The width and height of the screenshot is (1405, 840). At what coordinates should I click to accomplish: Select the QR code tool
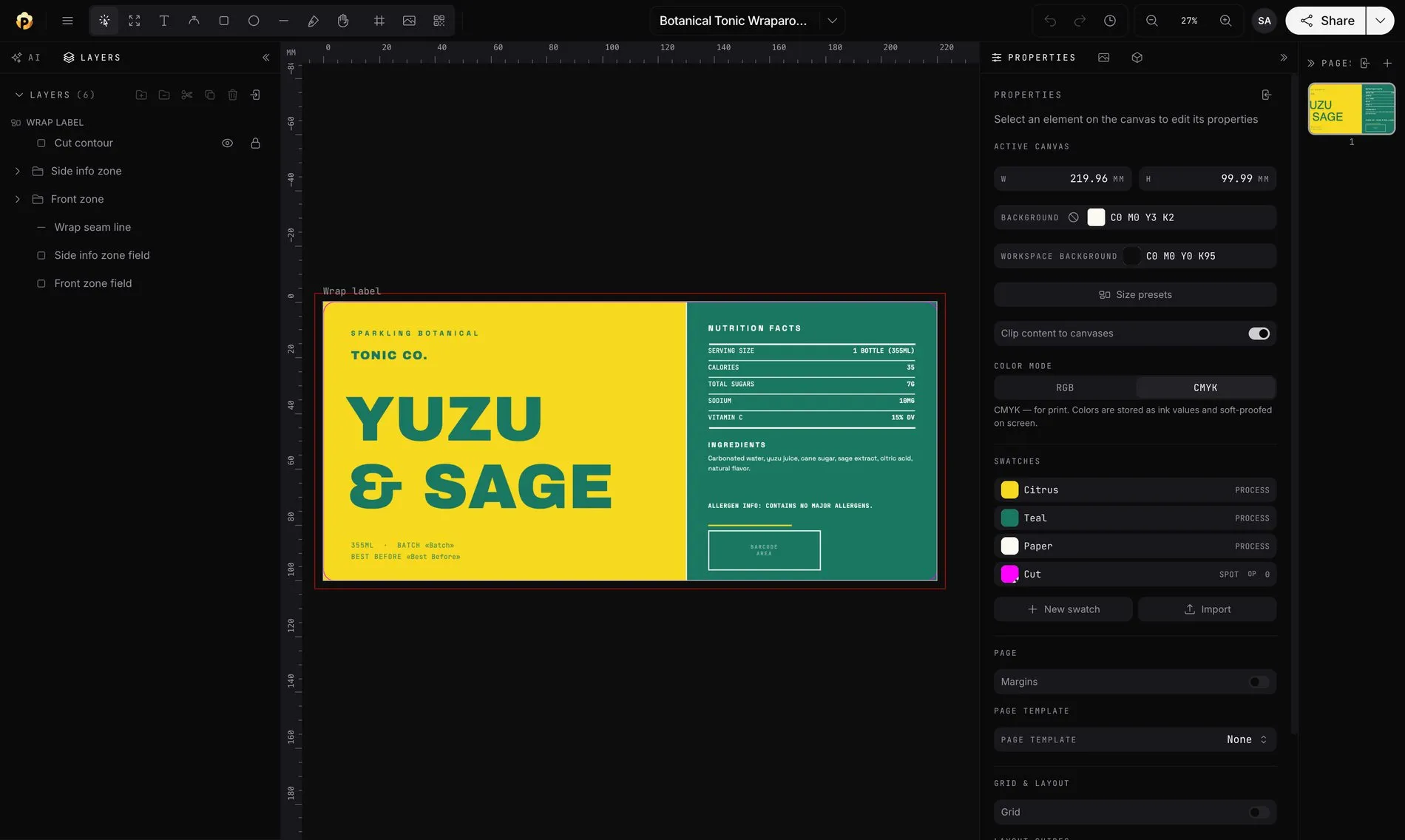click(x=439, y=21)
